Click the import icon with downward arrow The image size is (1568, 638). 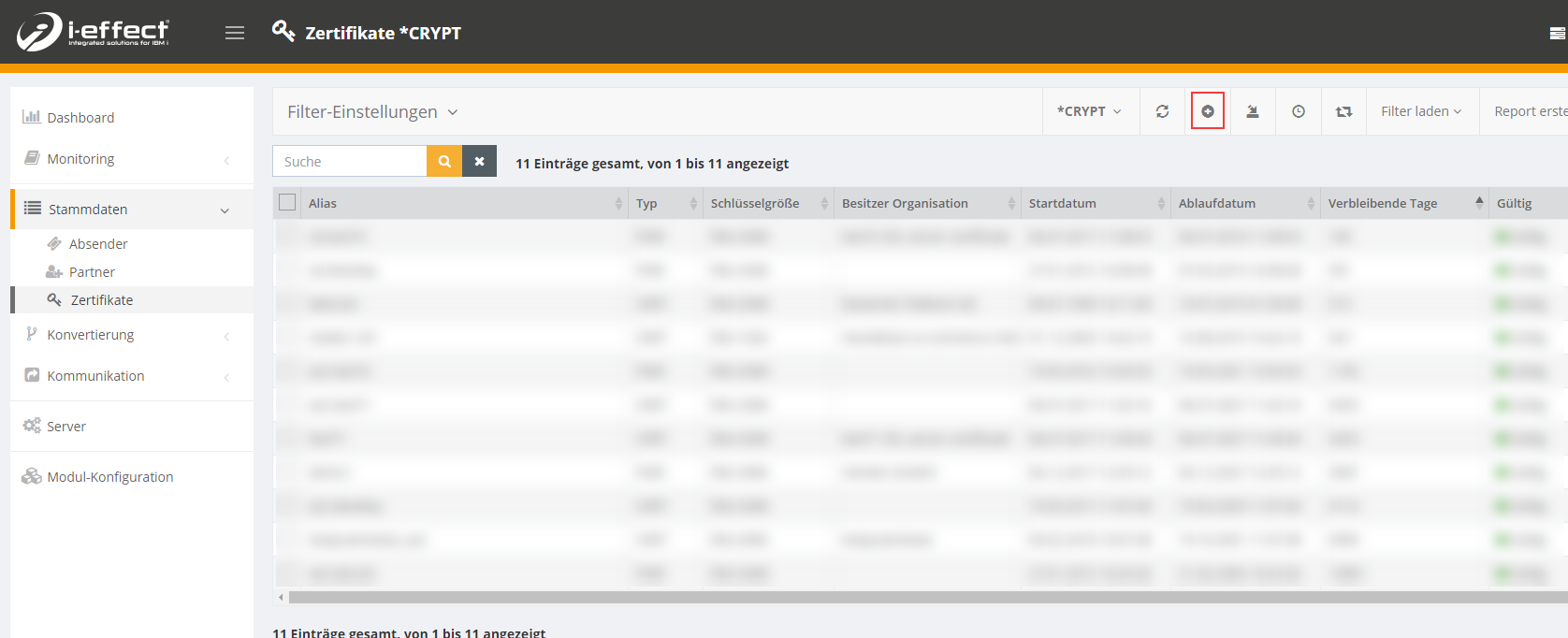click(x=1252, y=111)
